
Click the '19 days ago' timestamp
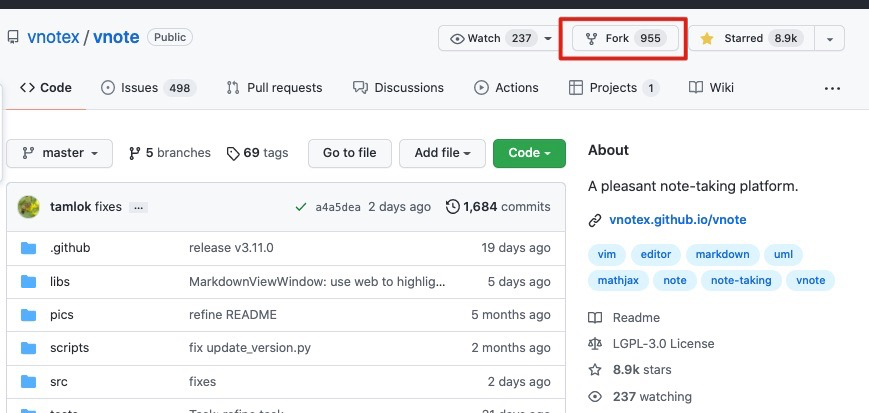516,248
